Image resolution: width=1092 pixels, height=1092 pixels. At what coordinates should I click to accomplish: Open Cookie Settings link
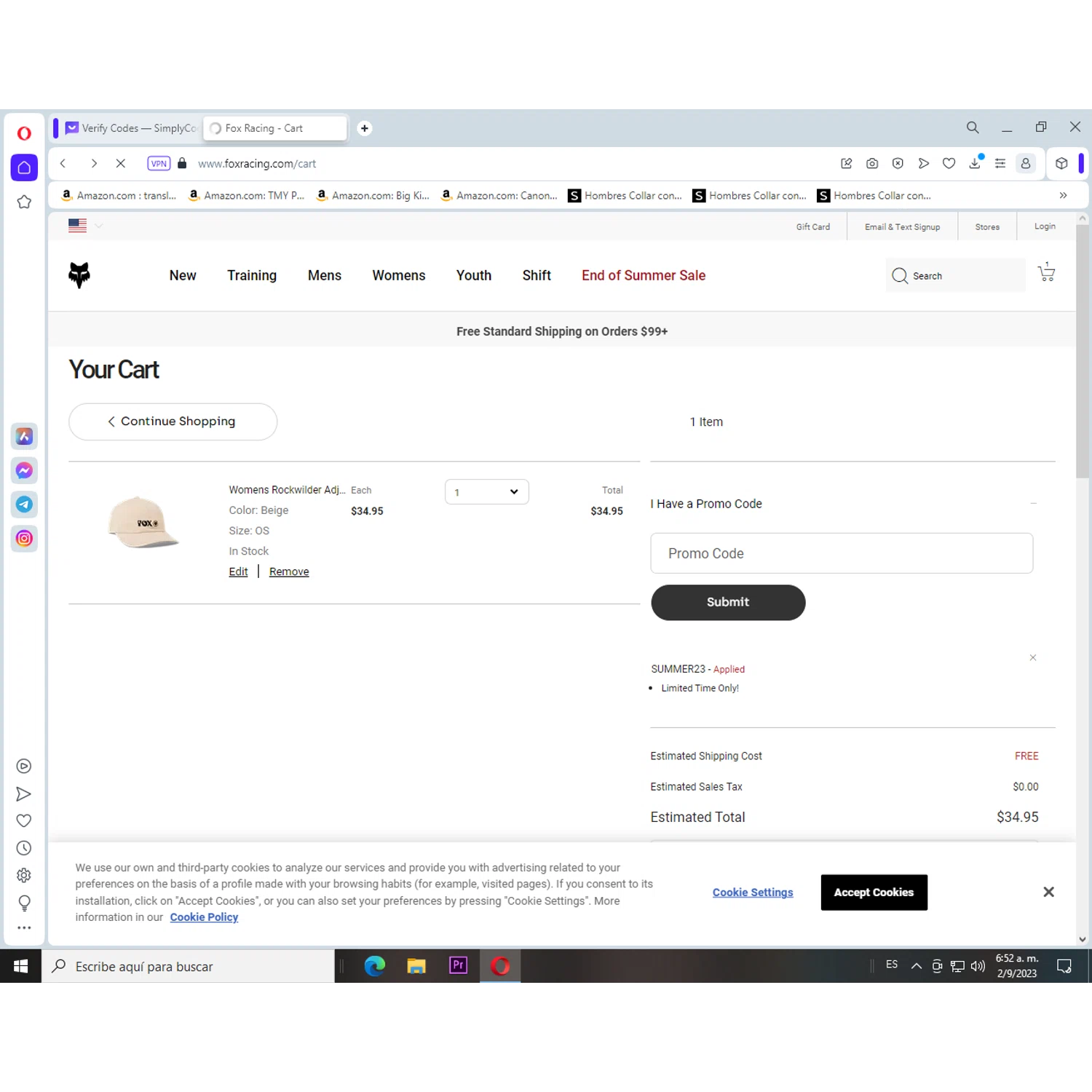753,893
